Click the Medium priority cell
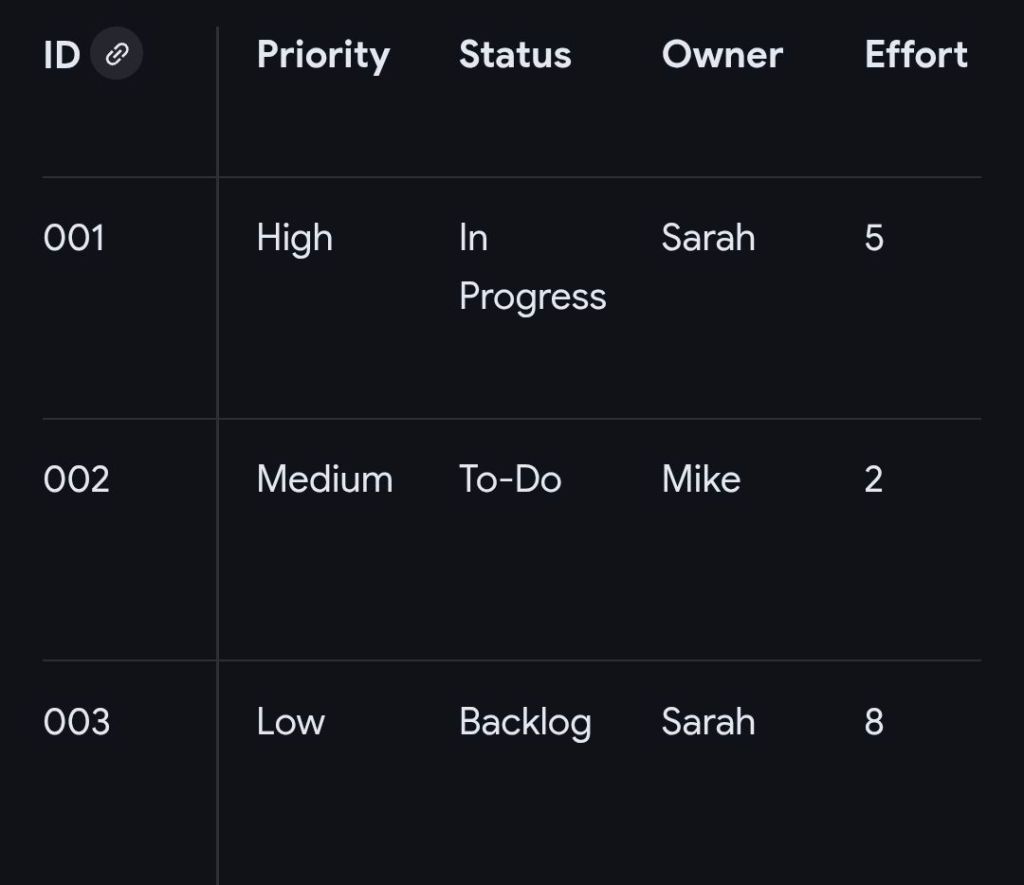This screenshot has width=1024, height=885. [x=324, y=479]
